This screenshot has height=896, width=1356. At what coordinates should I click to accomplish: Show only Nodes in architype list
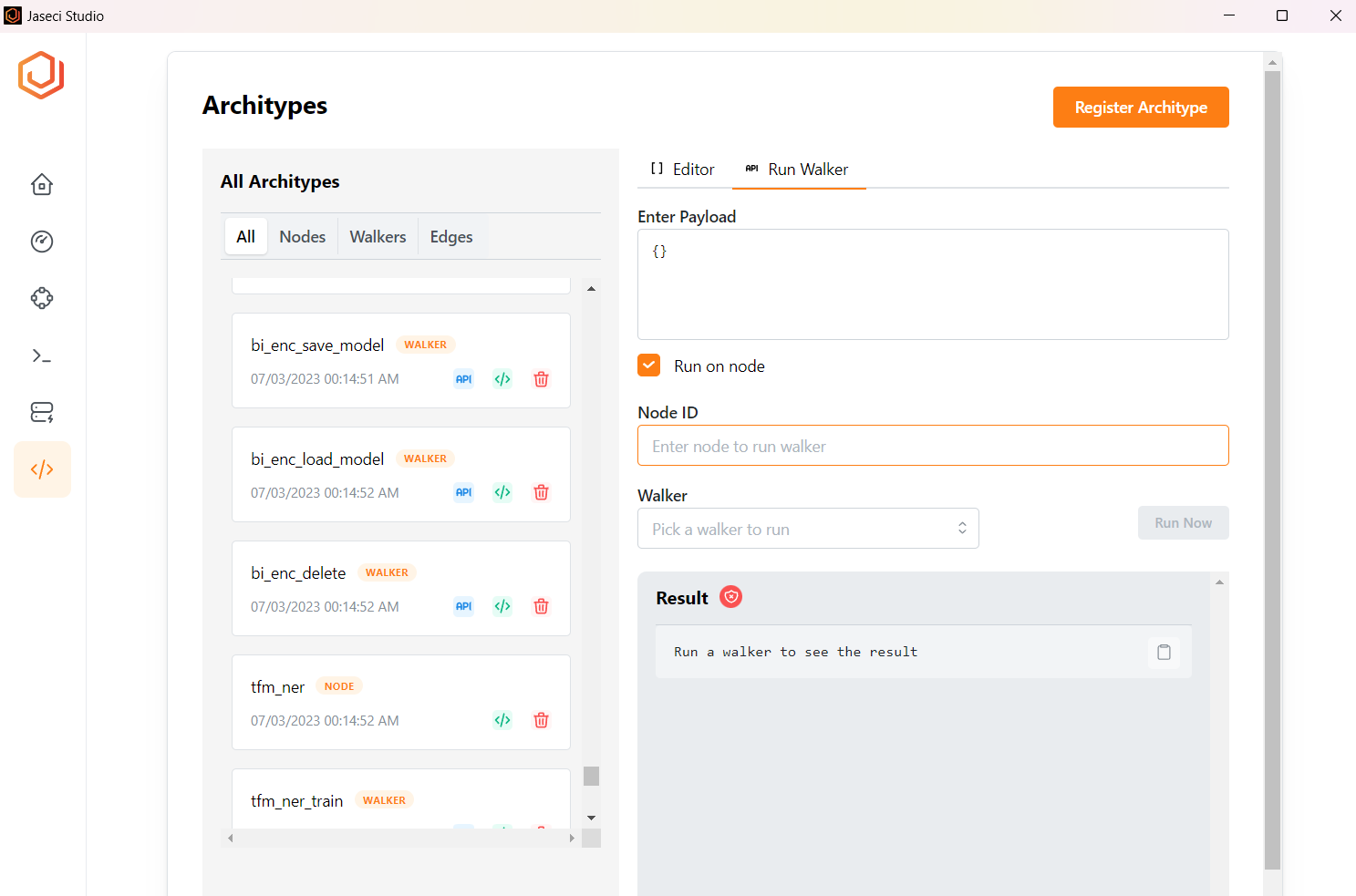[x=302, y=237]
